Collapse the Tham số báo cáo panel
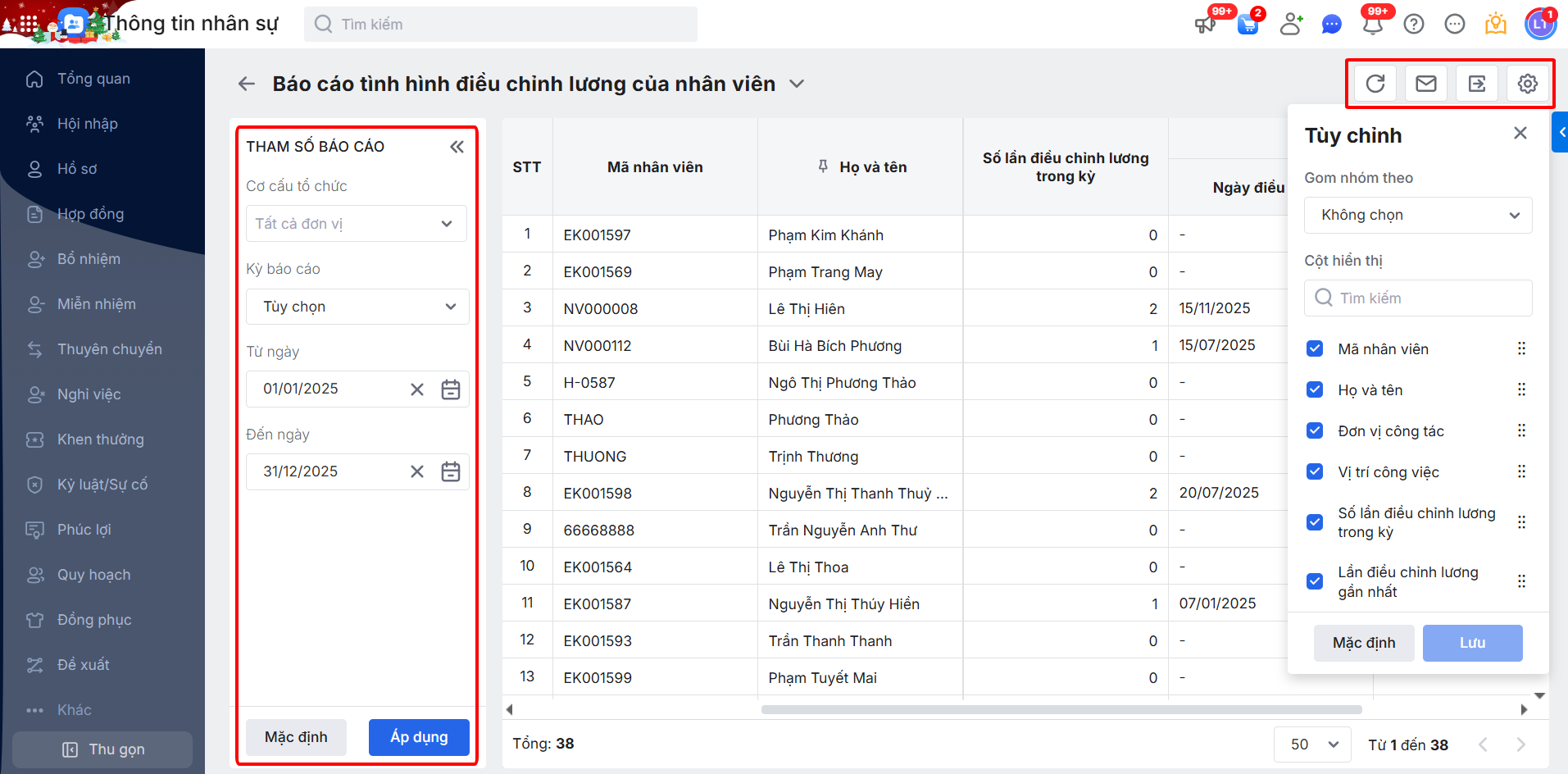 point(457,147)
